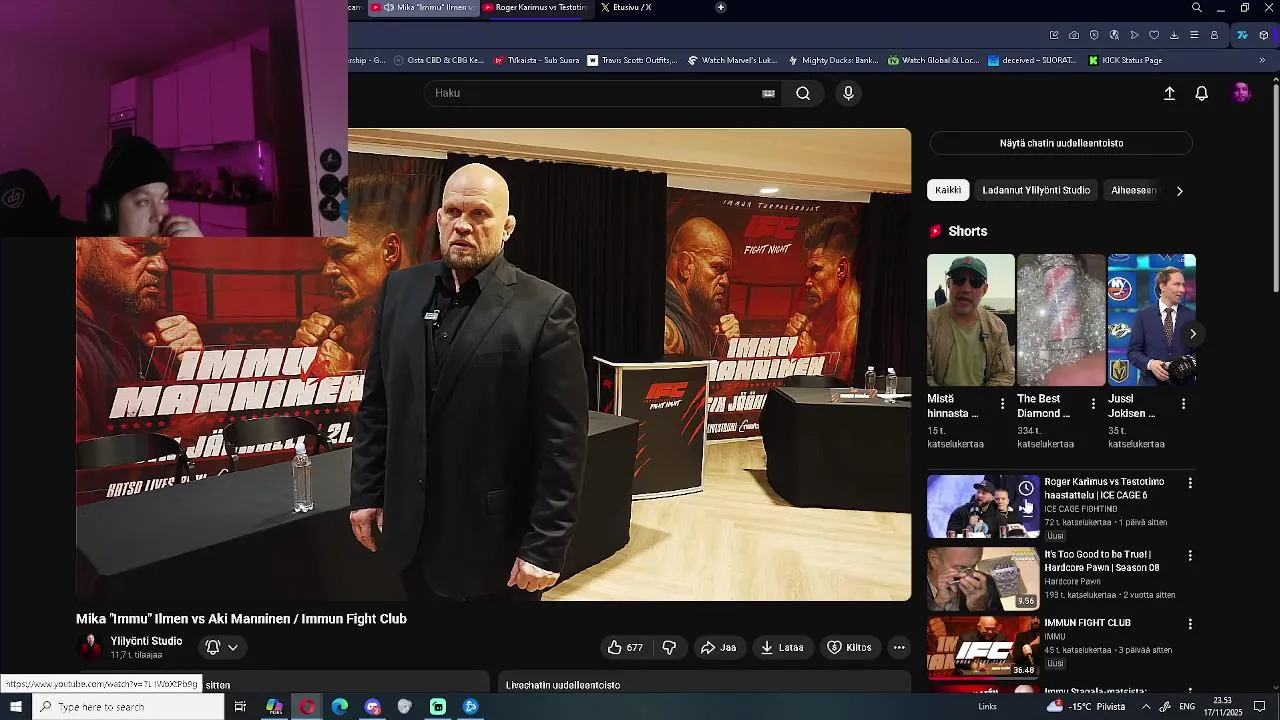This screenshot has height=720, width=1280.
Task: Like the video showing 677 likes
Action: click(626, 647)
